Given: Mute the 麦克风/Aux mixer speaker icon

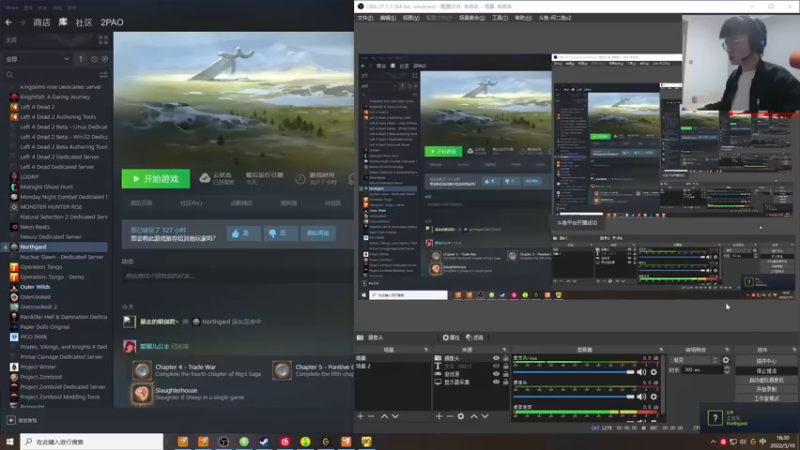Looking at the screenshot, I should point(641,372).
